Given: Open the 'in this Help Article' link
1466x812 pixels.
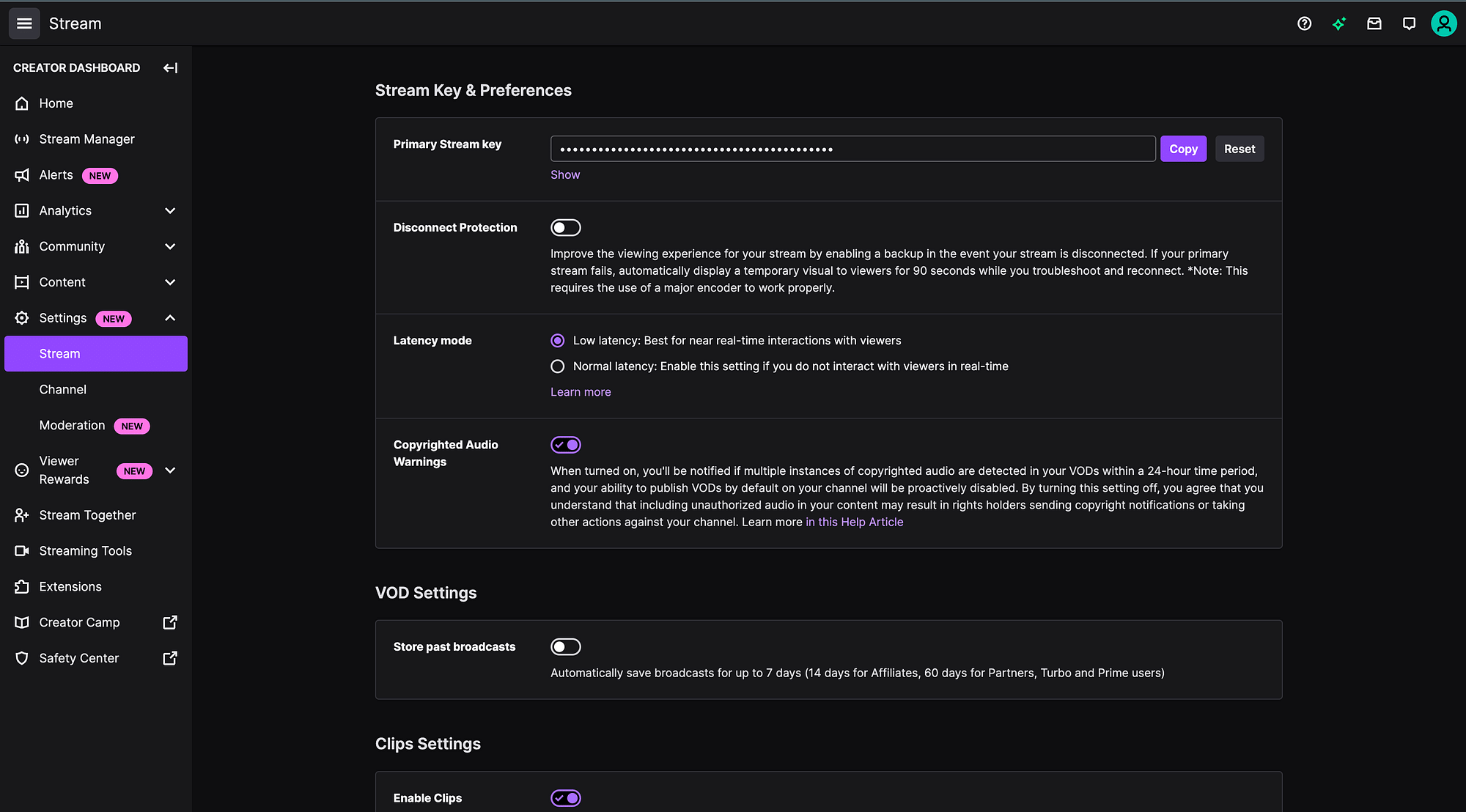Looking at the screenshot, I should tap(855, 522).
